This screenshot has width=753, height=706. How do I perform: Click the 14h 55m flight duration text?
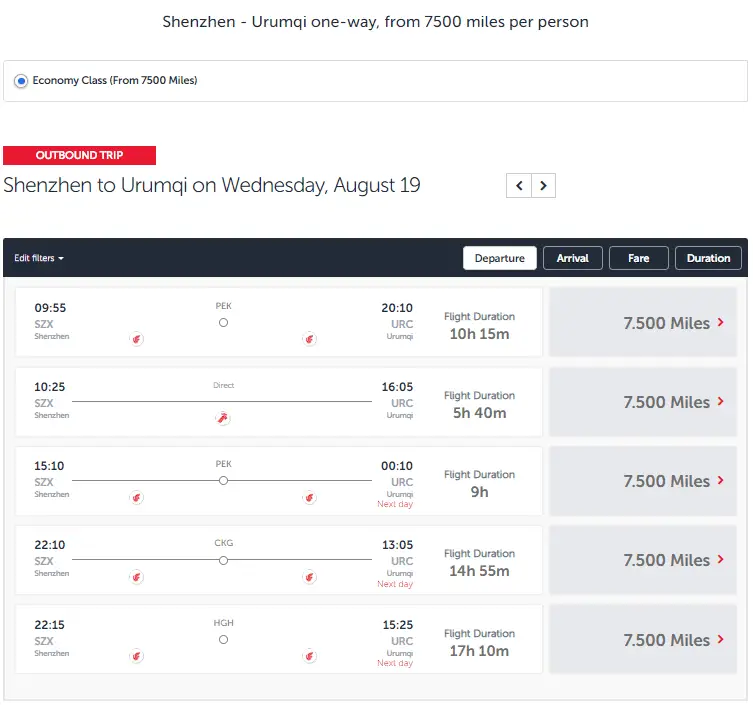click(x=479, y=571)
